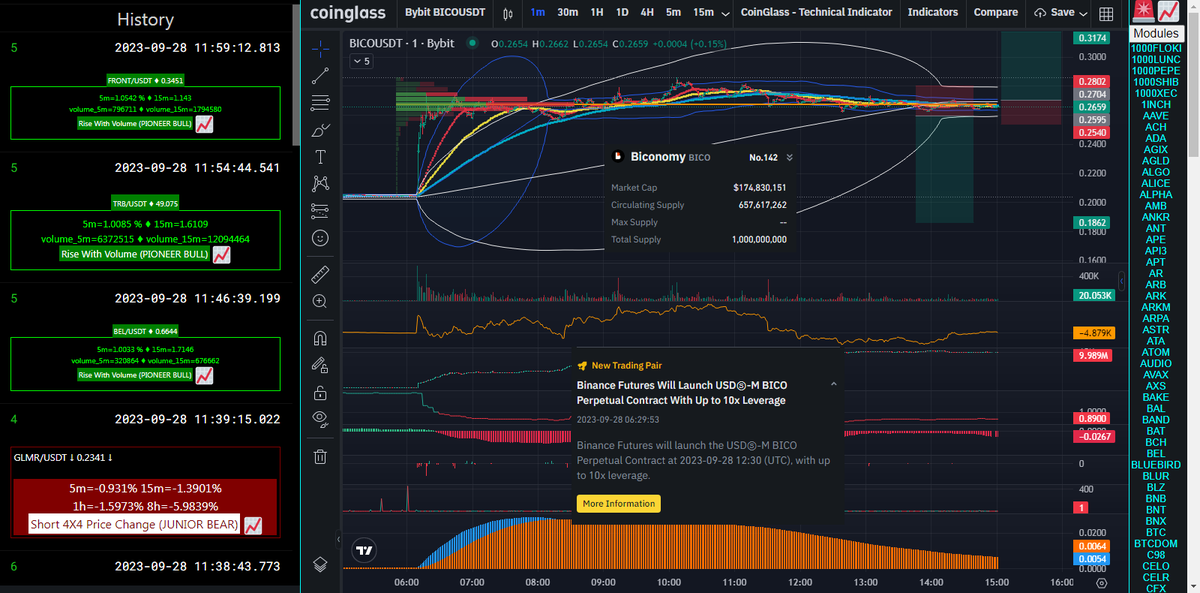Select 1000PEPE in coin list
The height and width of the screenshot is (593, 1200).
click(x=1155, y=71)
